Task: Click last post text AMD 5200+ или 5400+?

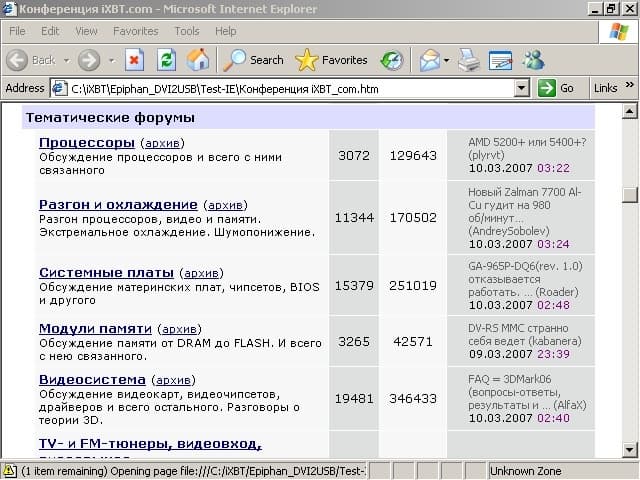Action: pos(527,142)
